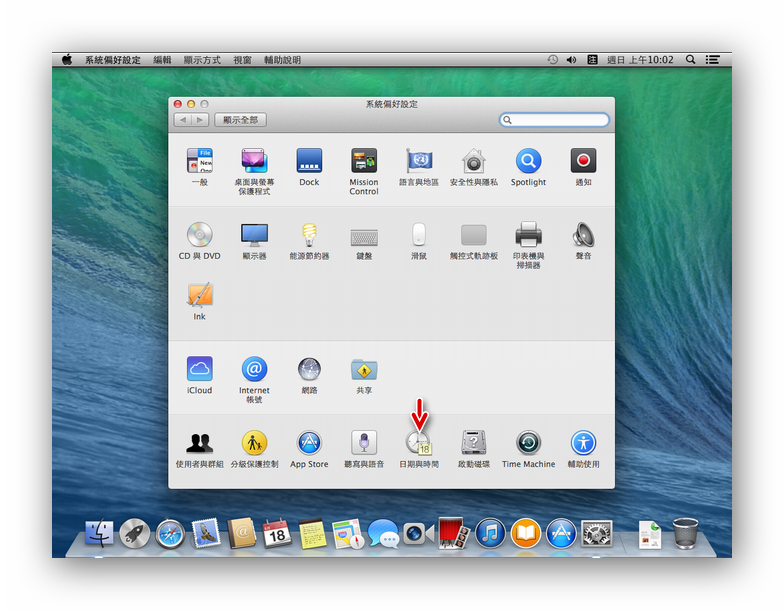Open Contacts from the Dock
Viewport: 784px width, 610px height.
pos(242,533)
